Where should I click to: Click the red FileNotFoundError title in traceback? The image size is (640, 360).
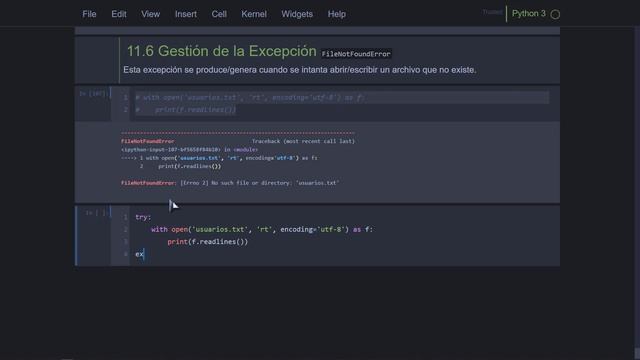click(147, 141)
